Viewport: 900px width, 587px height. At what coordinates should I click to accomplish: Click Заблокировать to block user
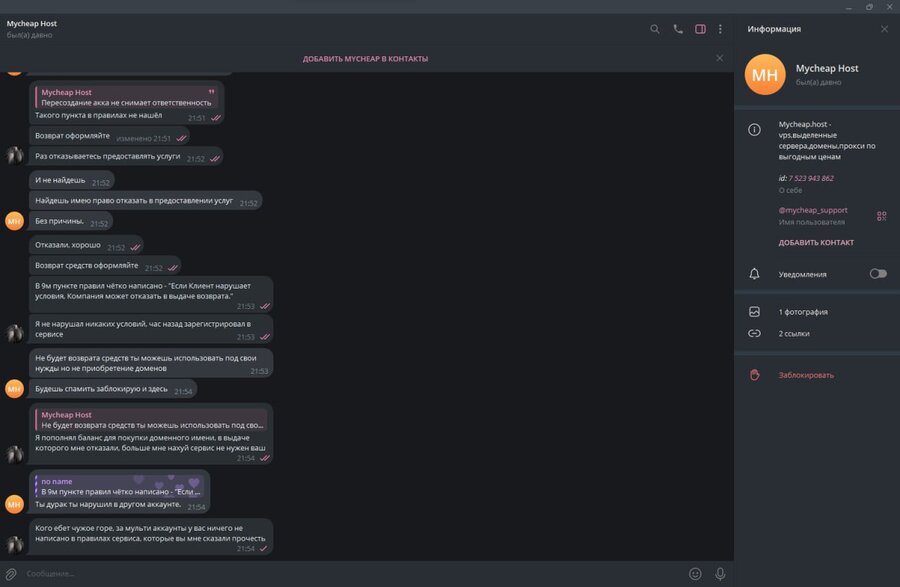point(806,375)
